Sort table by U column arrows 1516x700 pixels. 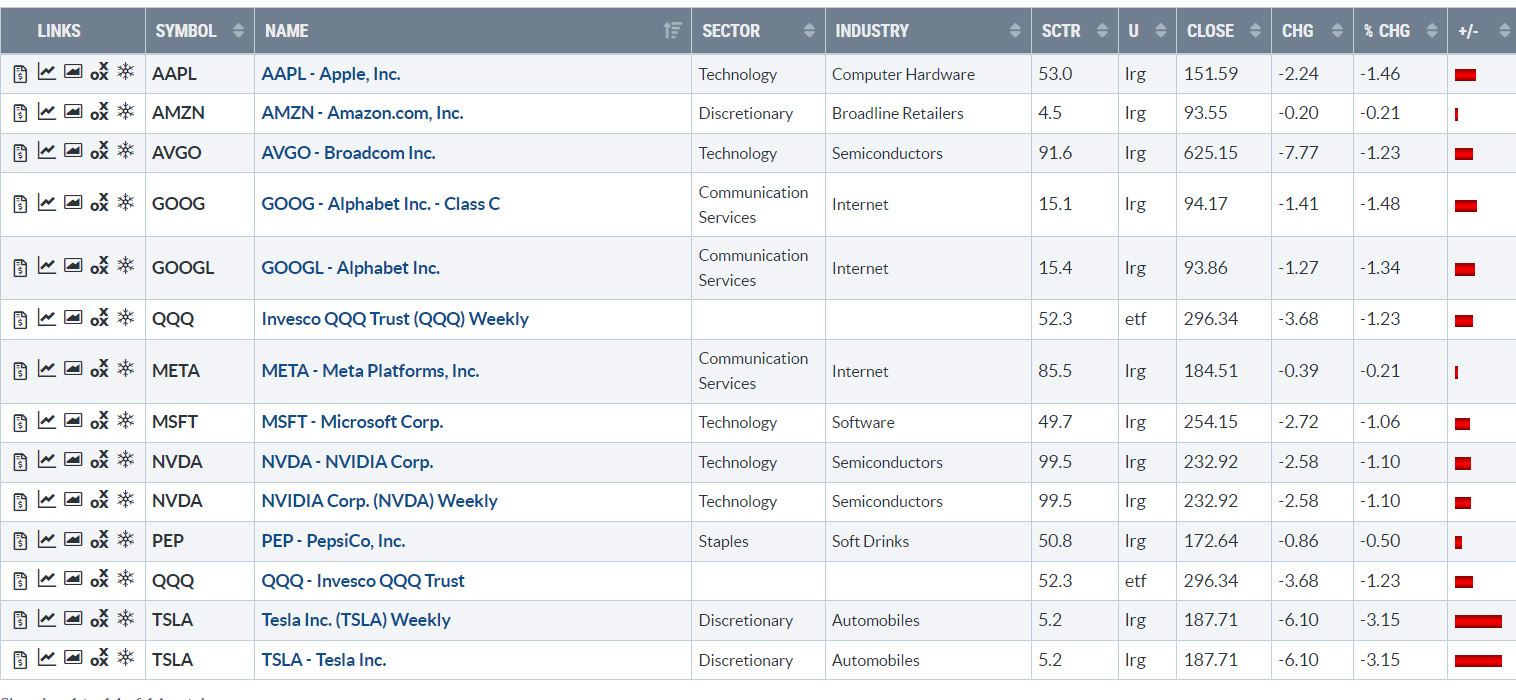tap(1160, 31)
